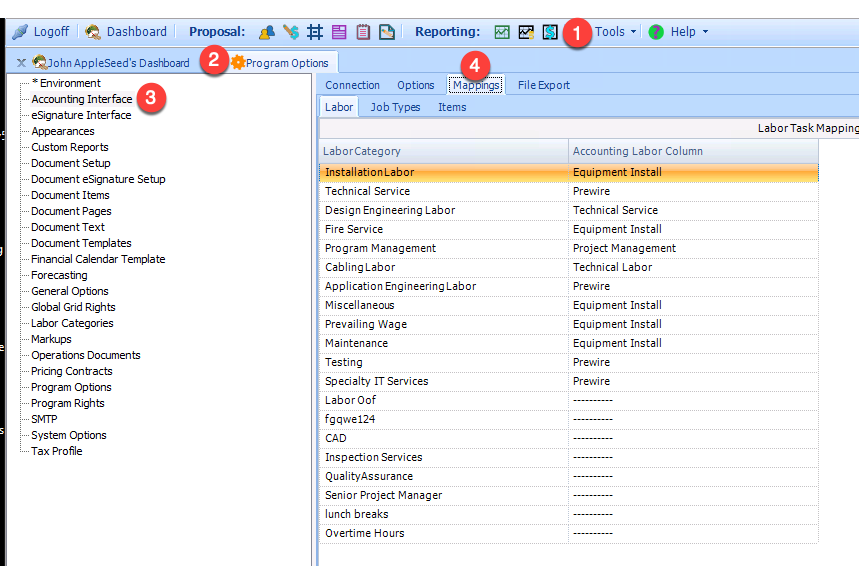The height and width of the screenshot is (566, 859).
Task: Select Labor Categories in the tree
Action: point(72,323)
